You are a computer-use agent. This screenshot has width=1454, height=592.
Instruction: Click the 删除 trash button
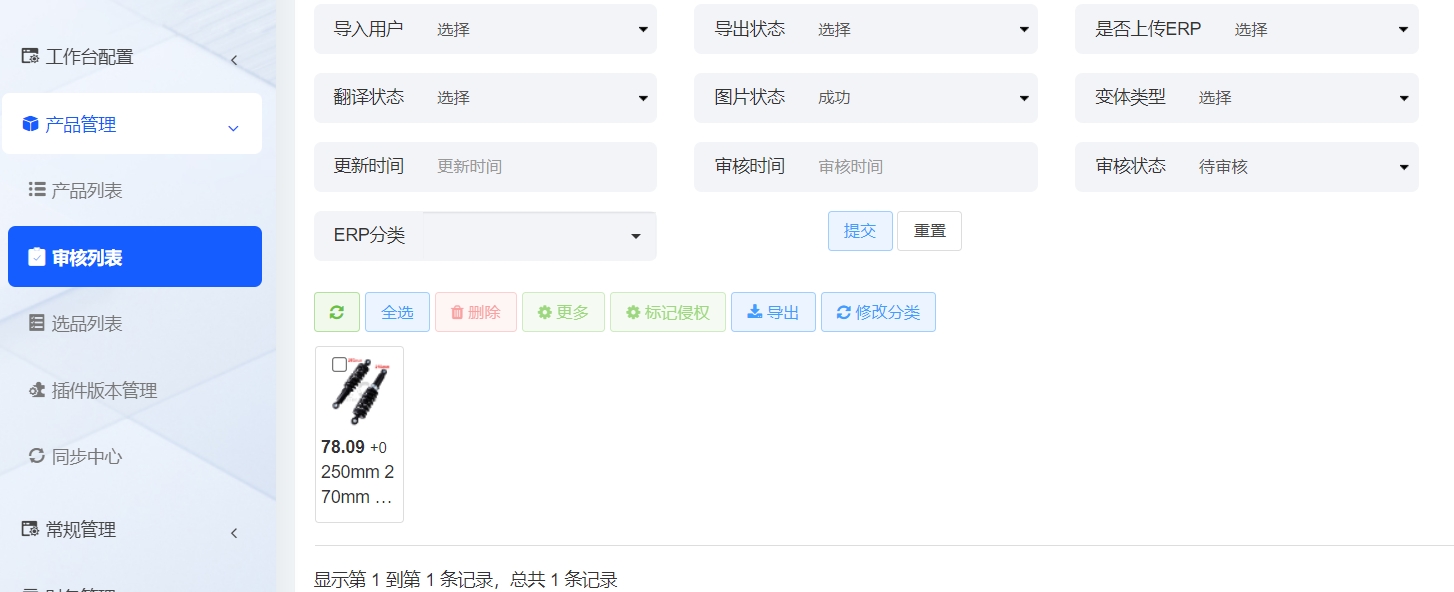point(475,312)
